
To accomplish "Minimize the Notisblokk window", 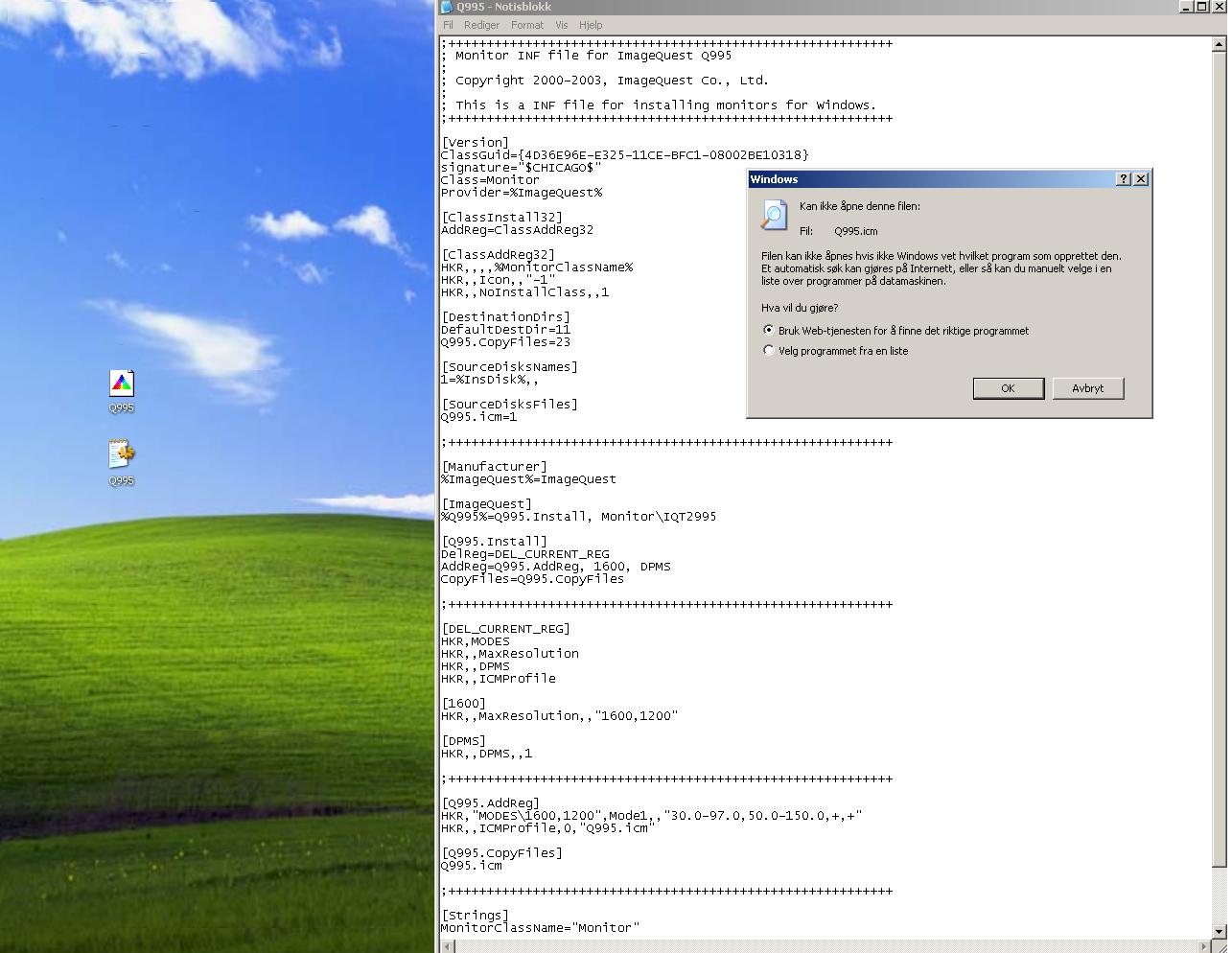I will tap(1186, 7).
